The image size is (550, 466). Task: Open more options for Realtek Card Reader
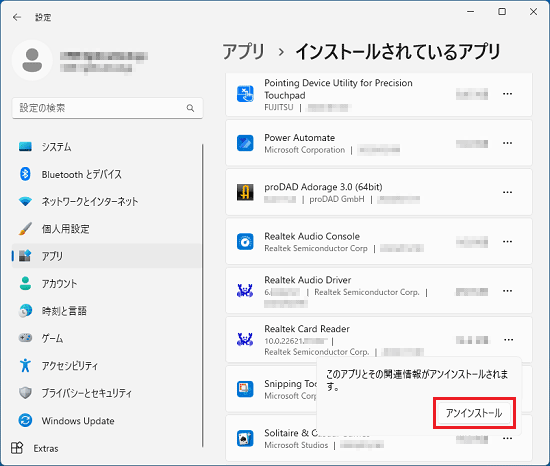pyautogui.click(x=508, y=340)
